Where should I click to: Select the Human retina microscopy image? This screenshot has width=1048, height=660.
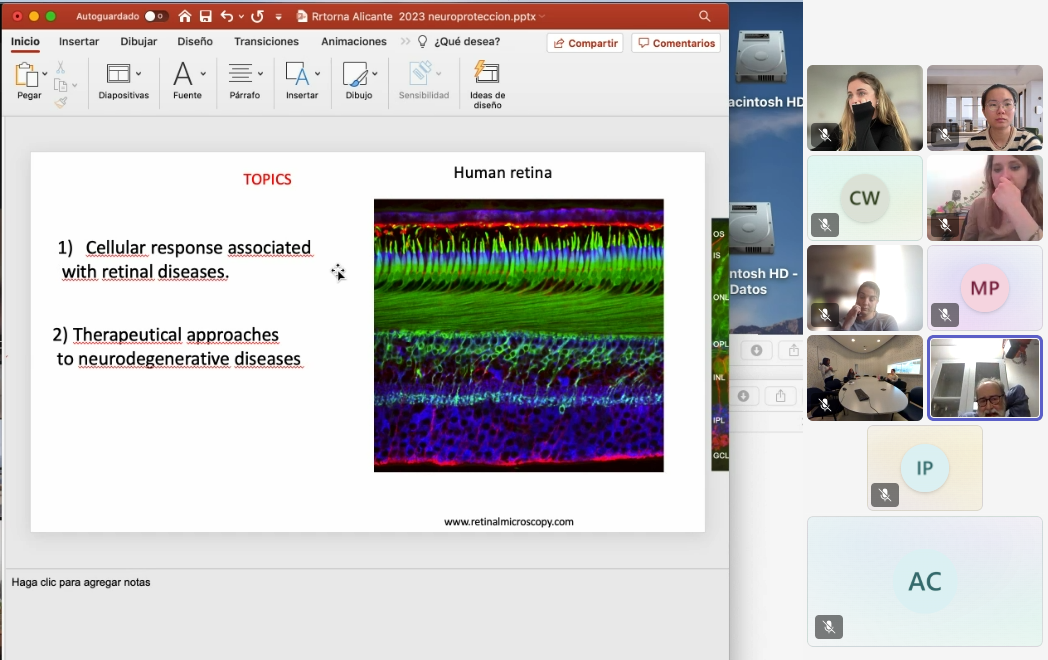click(x=518, y=335)
